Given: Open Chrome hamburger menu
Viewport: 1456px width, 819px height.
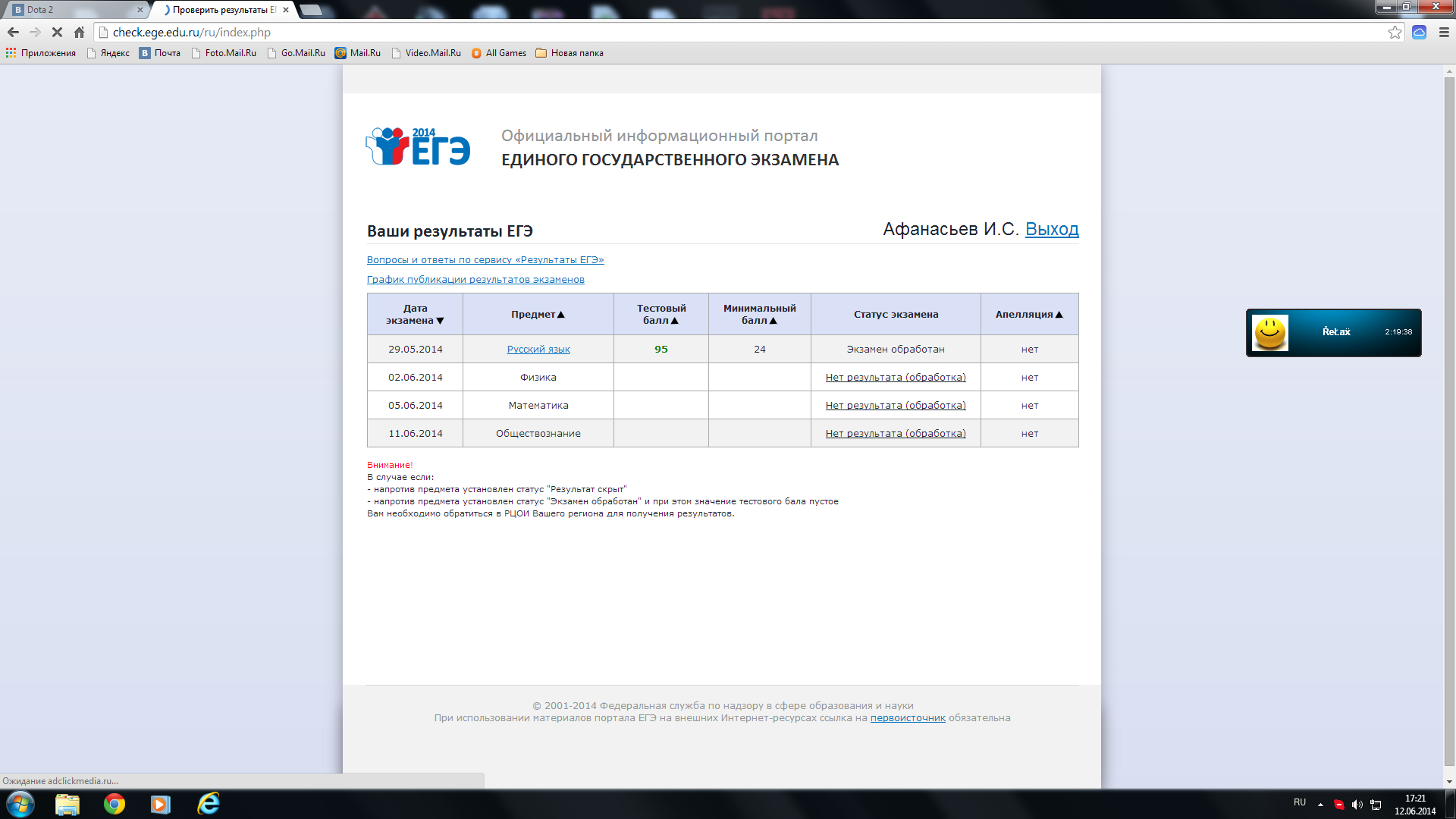Looking at the screenshot, I should pyautogui.click(x=1444, y=33).
